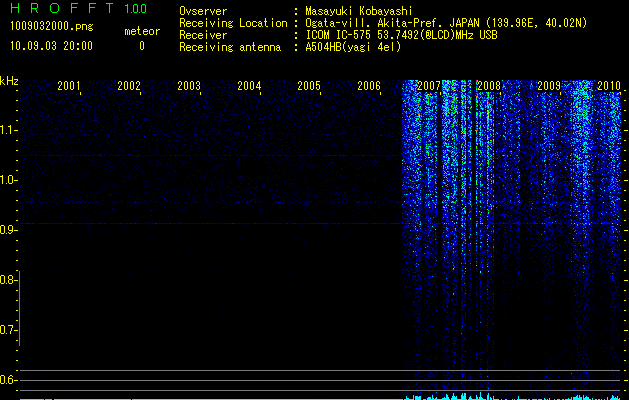This screenshot has height=400, width=629.
Task: Select the ICOM IC-575 53.7492 MHz receiver text
Action: (401, 35)
